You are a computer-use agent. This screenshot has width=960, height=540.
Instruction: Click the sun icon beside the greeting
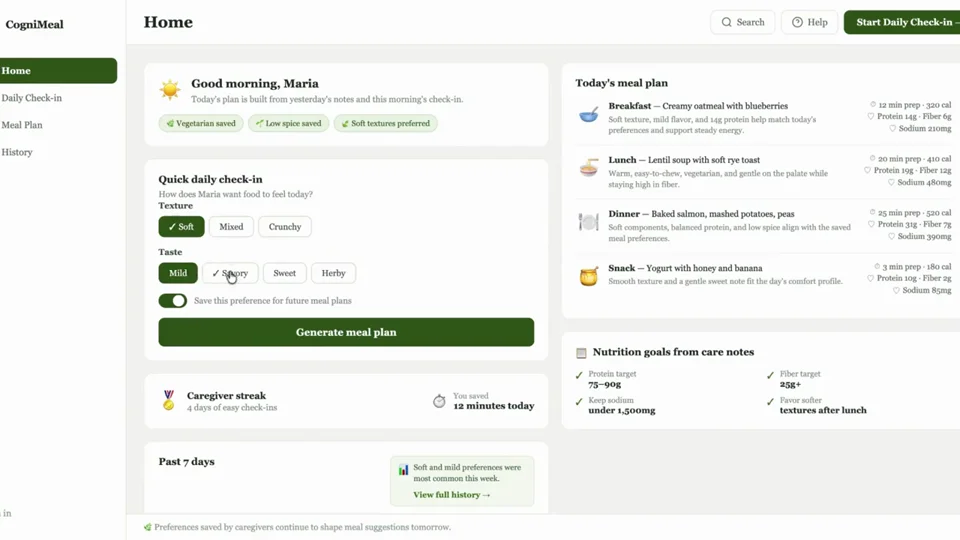click(x=170, y=89)
